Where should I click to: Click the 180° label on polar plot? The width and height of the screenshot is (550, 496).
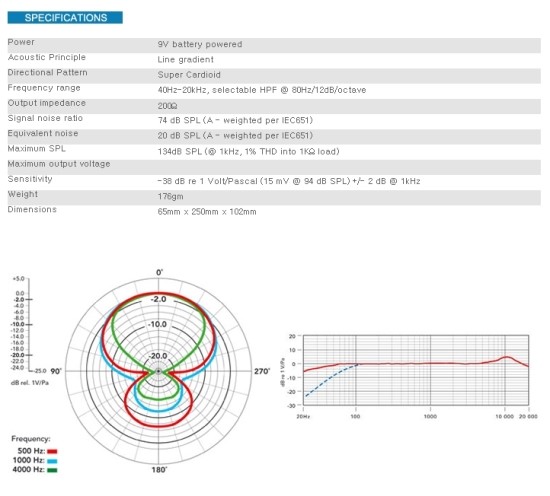click(159, 470)
